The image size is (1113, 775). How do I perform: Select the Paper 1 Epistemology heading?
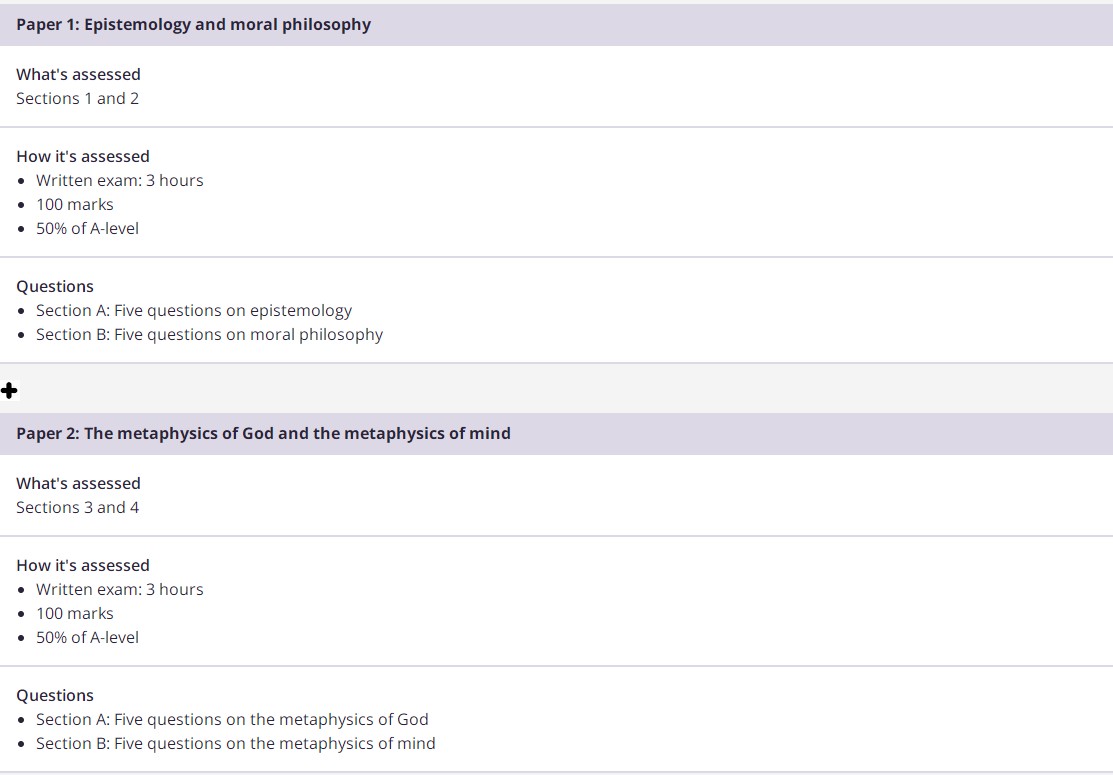coord(194,24)
